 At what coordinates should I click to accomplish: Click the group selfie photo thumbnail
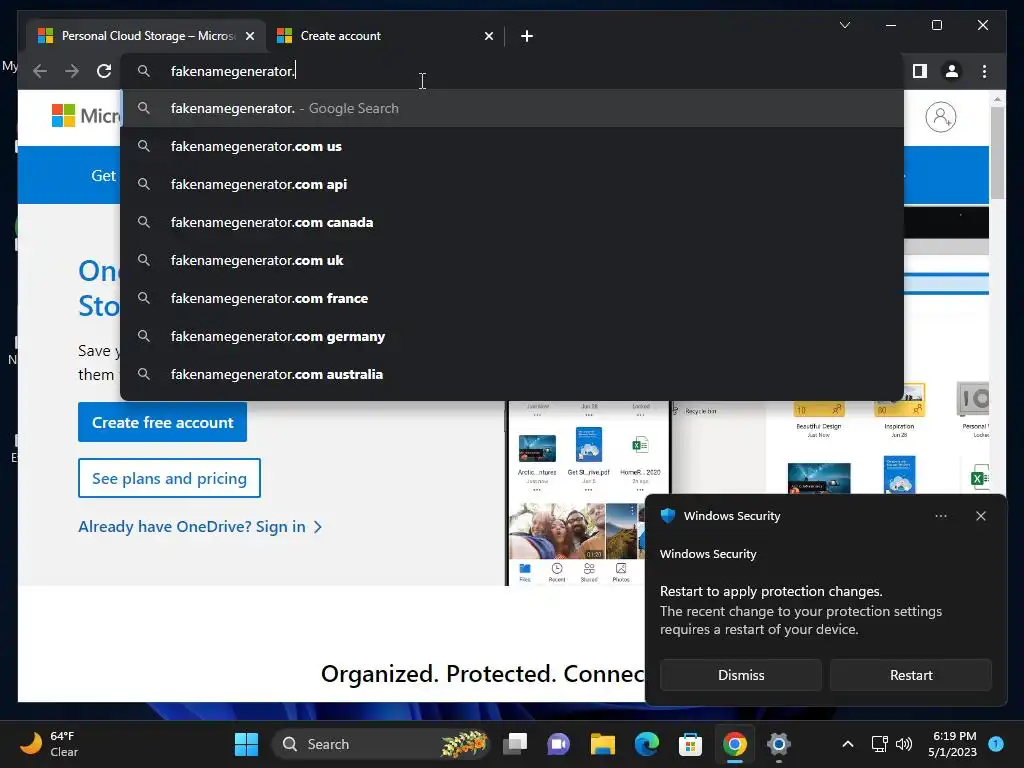tap(557, 530)
